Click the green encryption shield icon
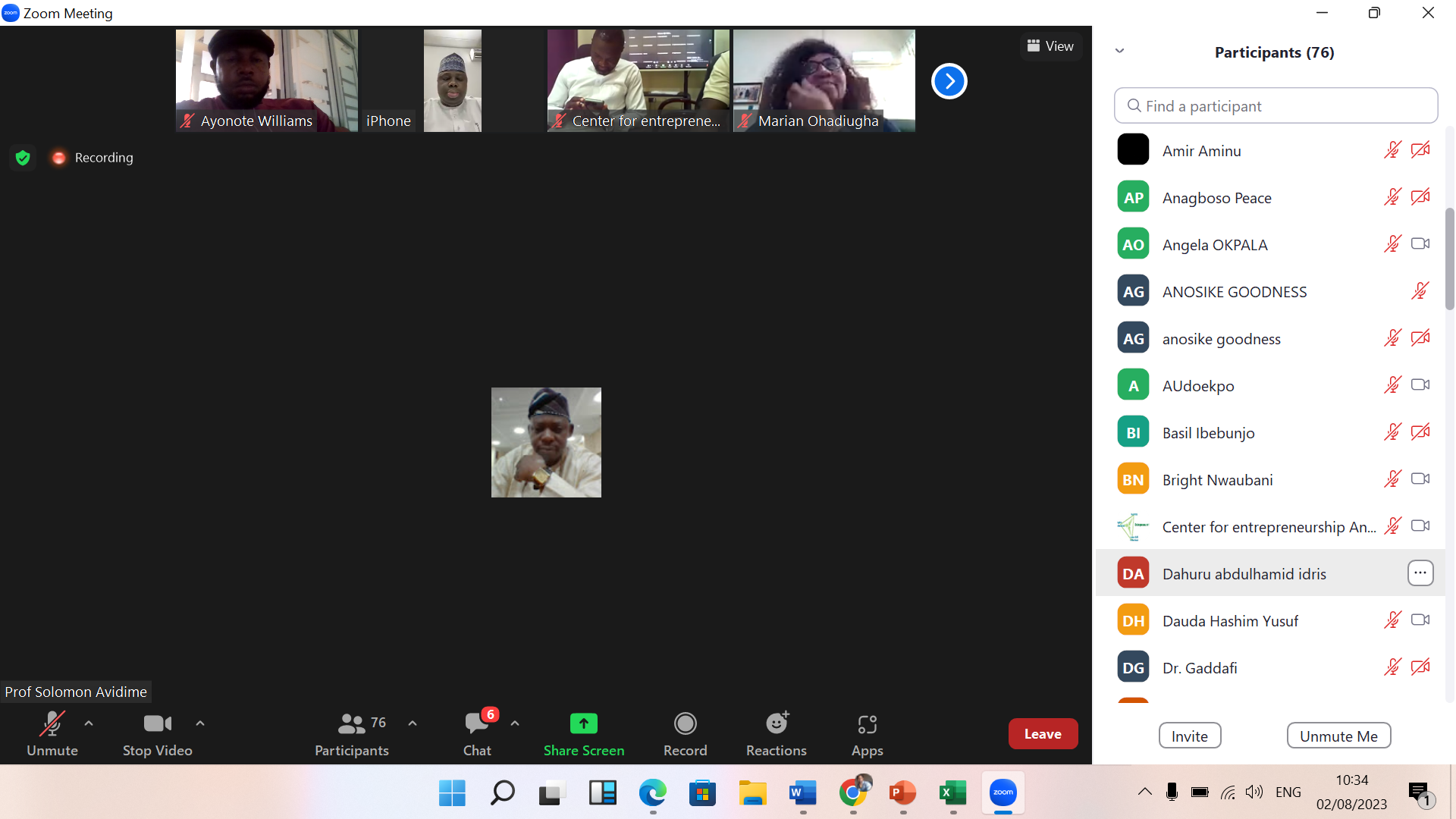This screenshot has height=819, width=1456. tap(23, 158)
